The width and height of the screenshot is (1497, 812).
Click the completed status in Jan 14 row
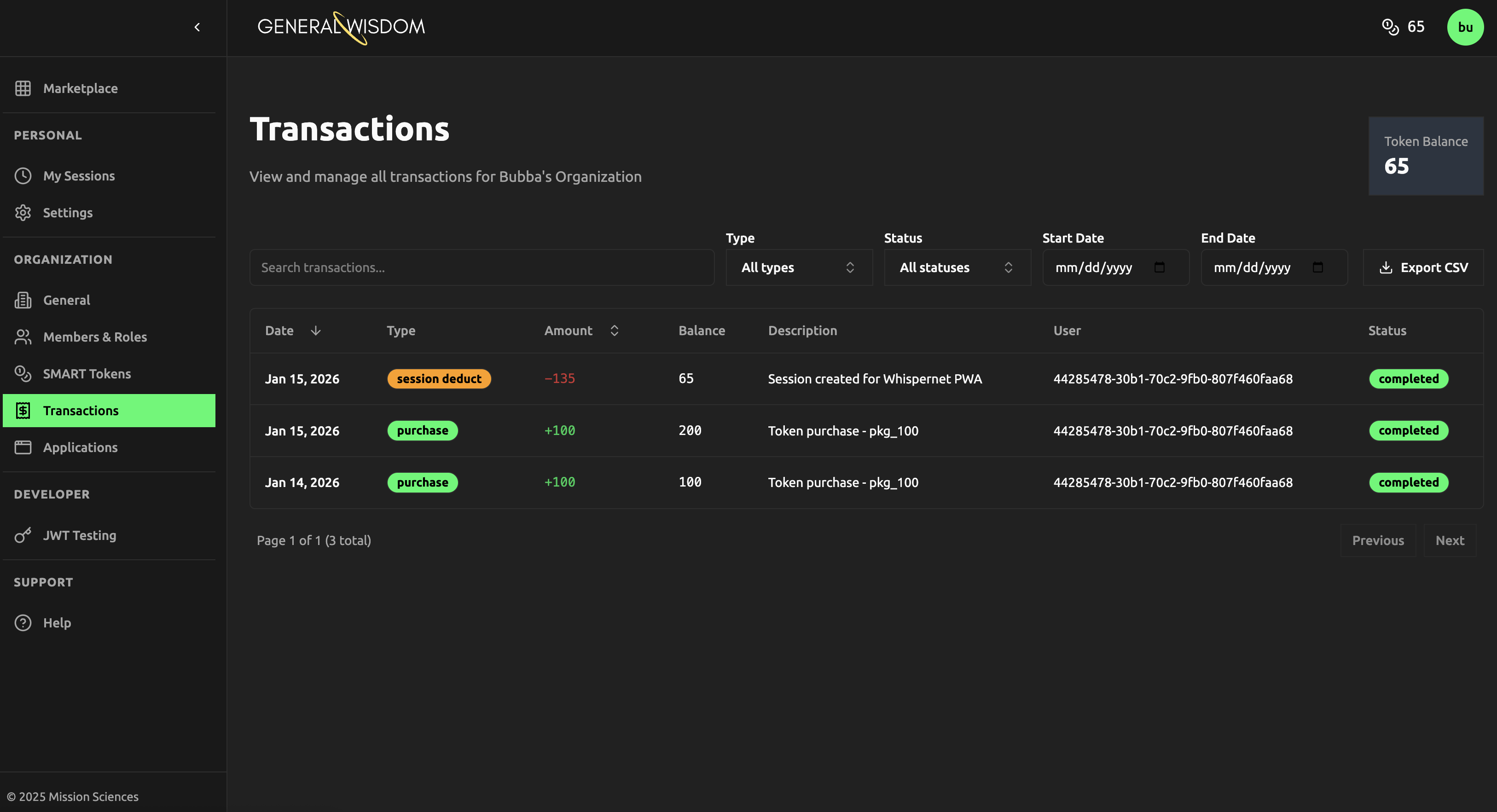(1409, 482)
